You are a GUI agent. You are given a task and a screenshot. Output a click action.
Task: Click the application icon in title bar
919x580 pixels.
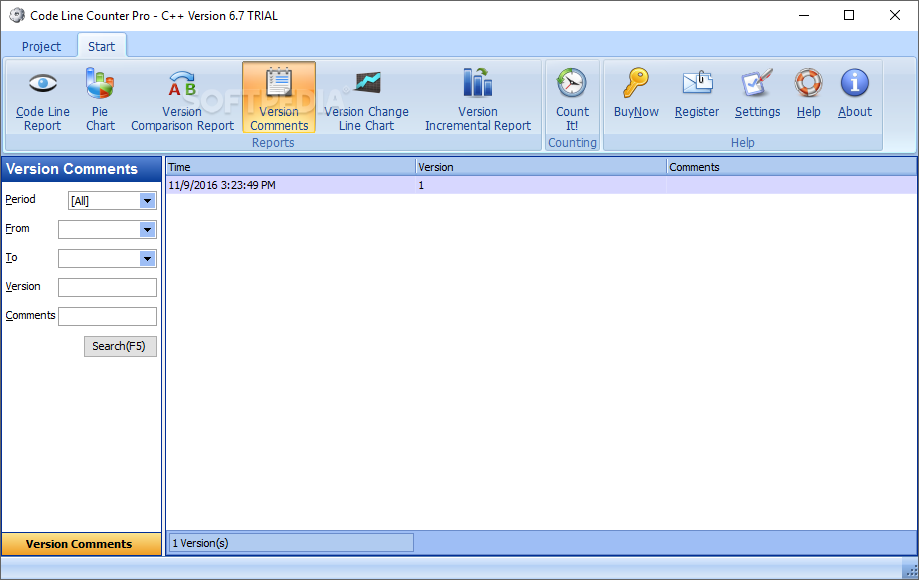tap(16, 15)
